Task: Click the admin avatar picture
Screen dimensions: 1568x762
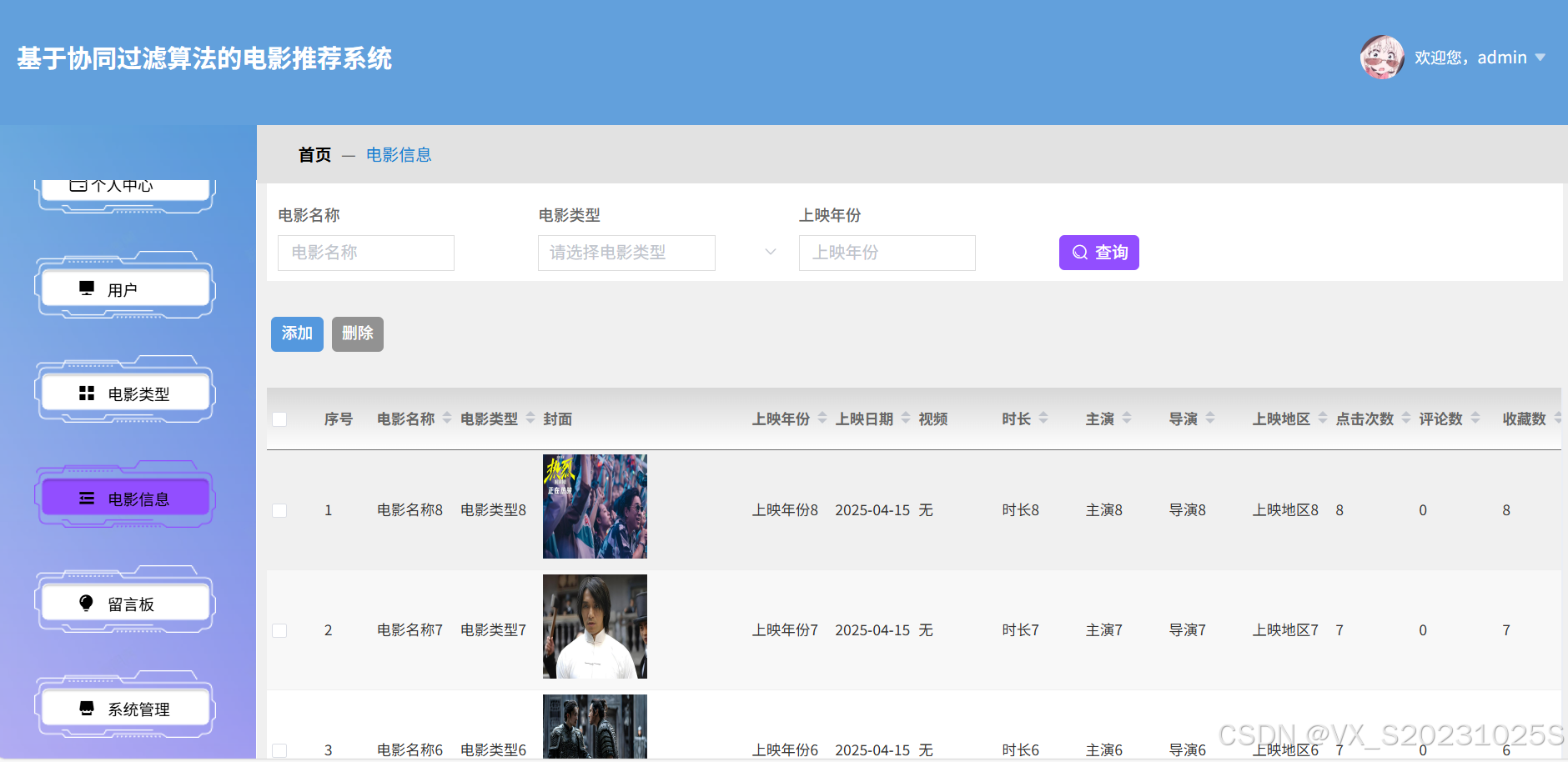Action: (1382, 58)
